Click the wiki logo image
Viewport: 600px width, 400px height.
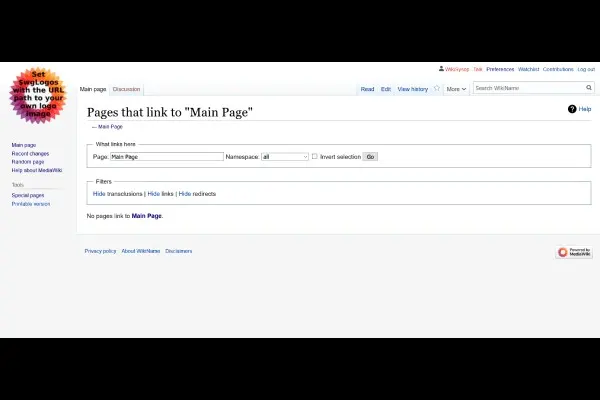coord(38,96)
